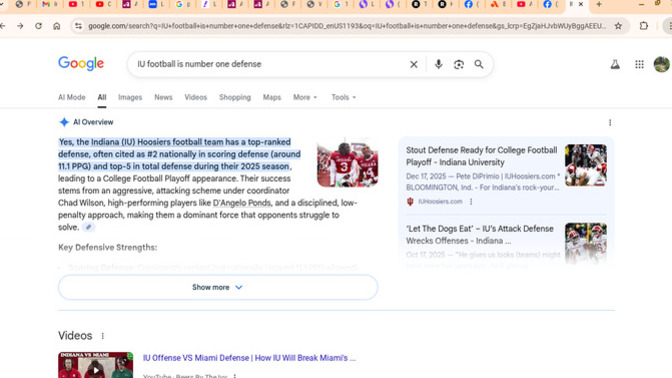Open options for the IUHoosiers.com result
The image size is (672, 378).
click(x=471, y=201)
